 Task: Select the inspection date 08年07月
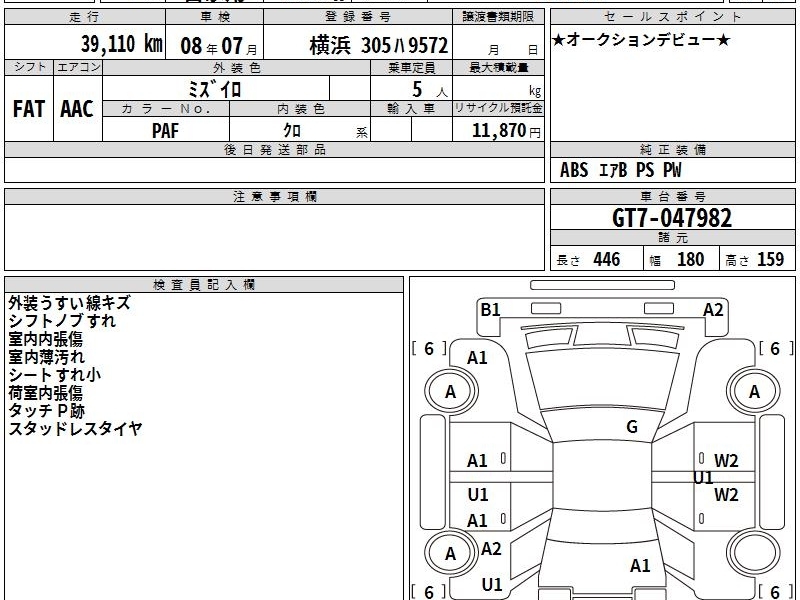click(x=219, y=46)
